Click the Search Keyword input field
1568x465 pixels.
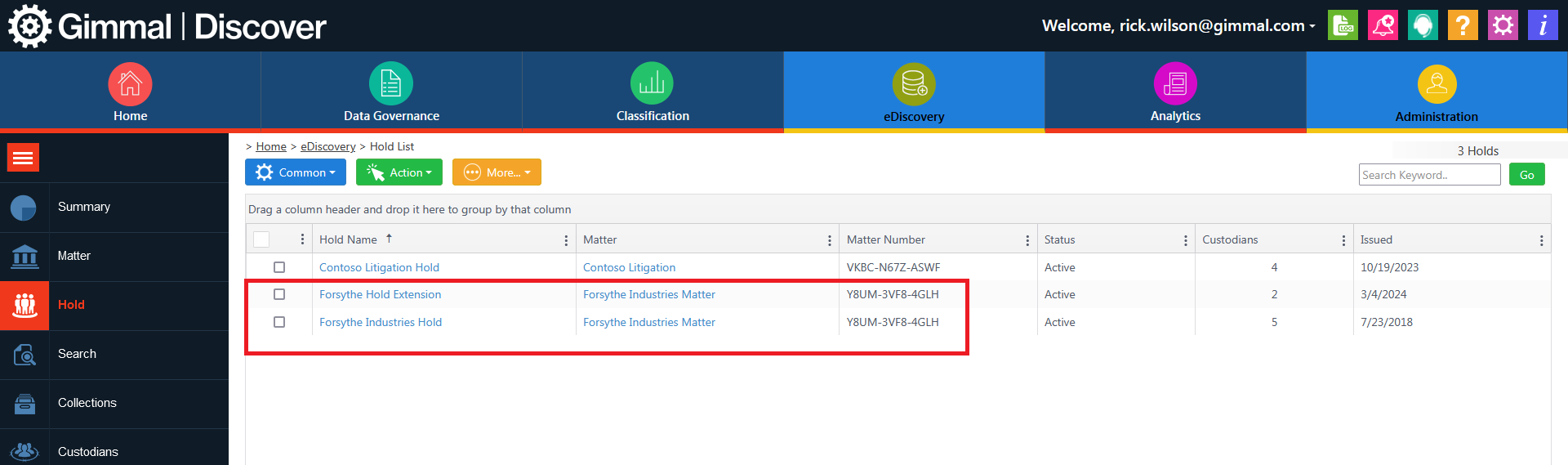[x=1429, y=175]
